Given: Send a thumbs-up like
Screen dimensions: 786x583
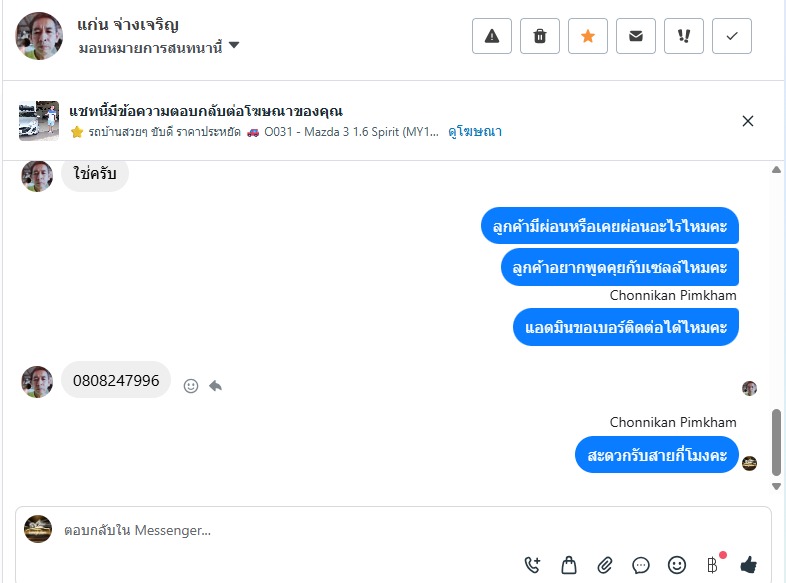Looking at the screenshot, I should (x=748, y=565).
